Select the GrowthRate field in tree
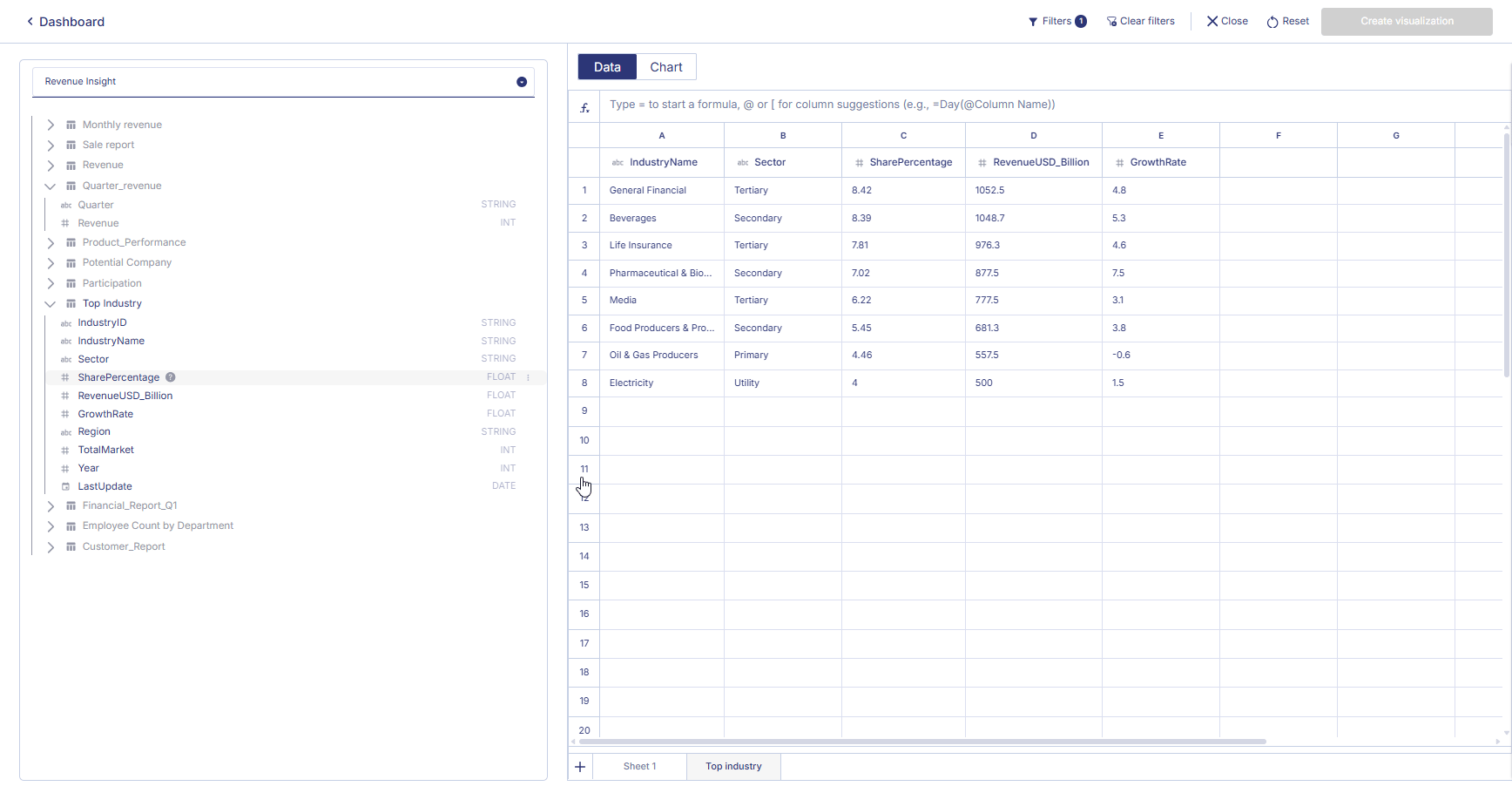The height and width of the screenshot is (793, 1512). click(x=105, y=415)
